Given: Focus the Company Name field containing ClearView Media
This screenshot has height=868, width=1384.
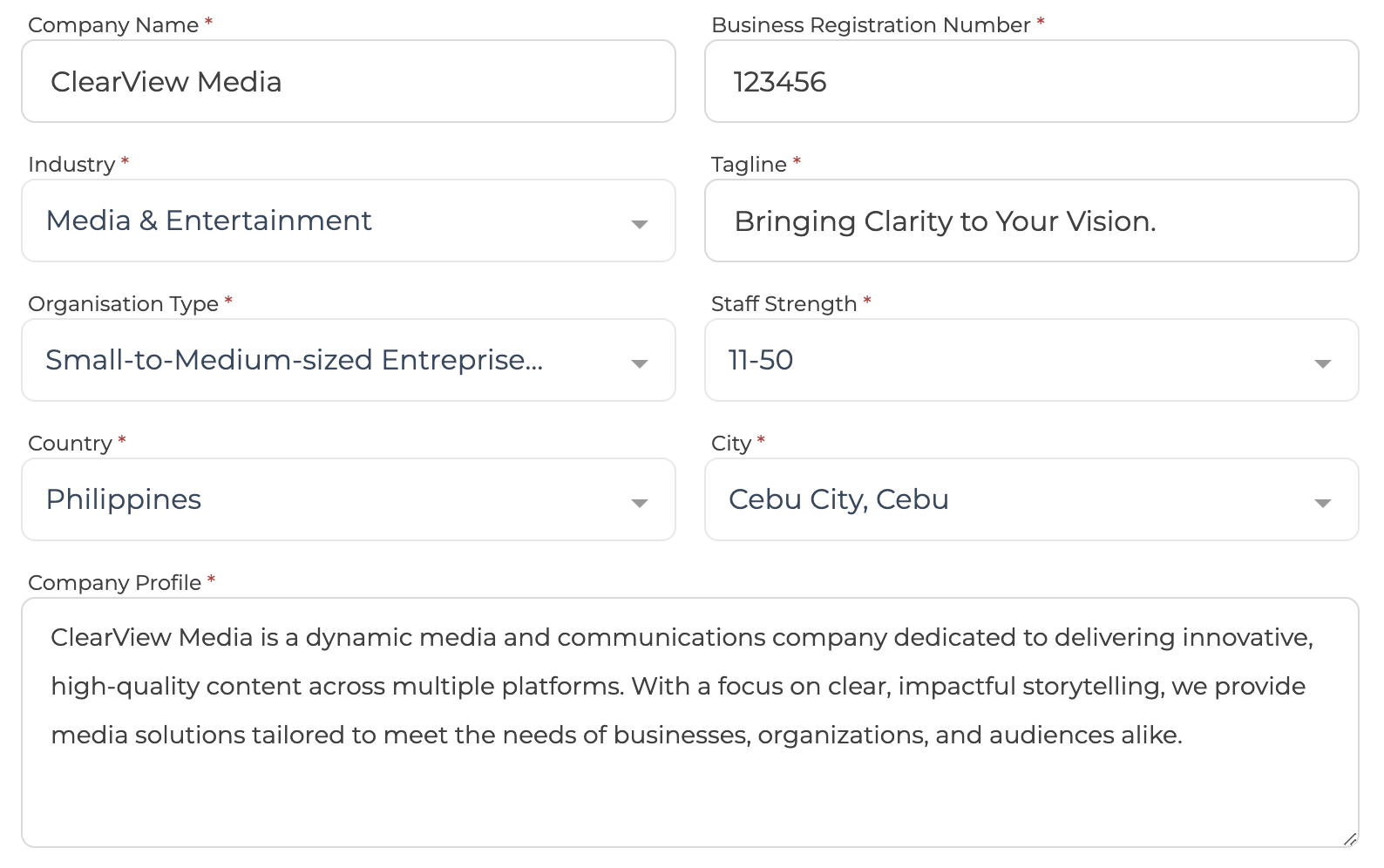Looking at the screenshot, I should click(x=349, y=82).
